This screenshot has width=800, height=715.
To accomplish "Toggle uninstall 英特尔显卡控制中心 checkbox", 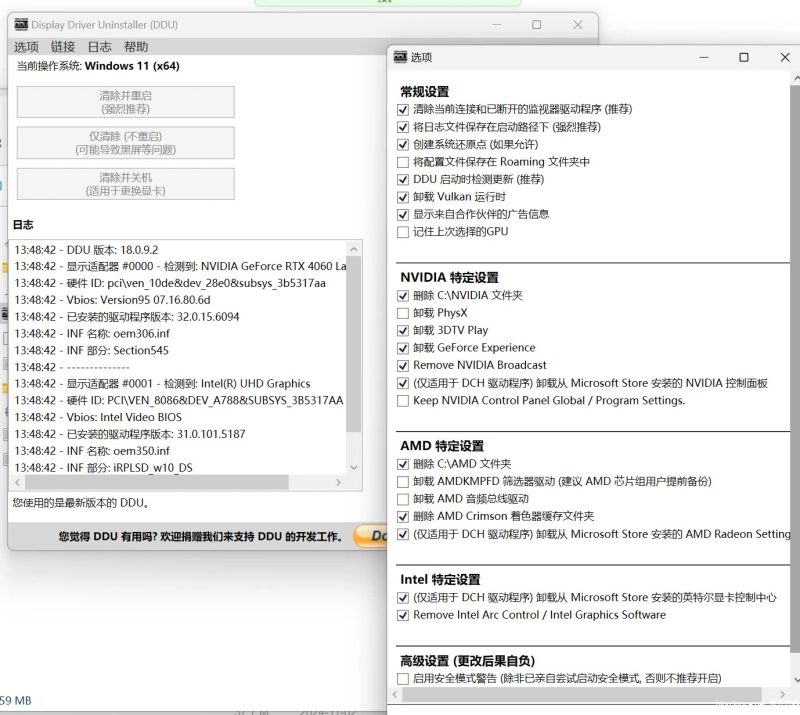I will (x=403, y=598).
